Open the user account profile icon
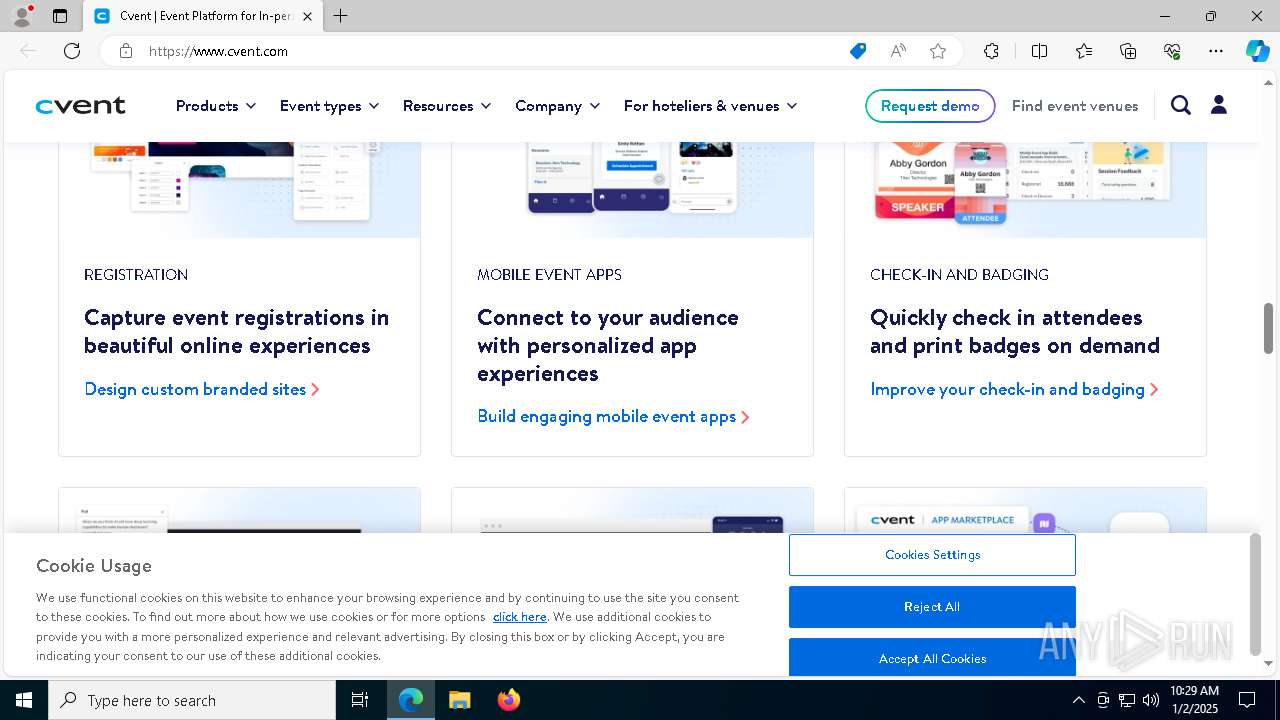The image size is (1280, 720). pos(1219,105)
